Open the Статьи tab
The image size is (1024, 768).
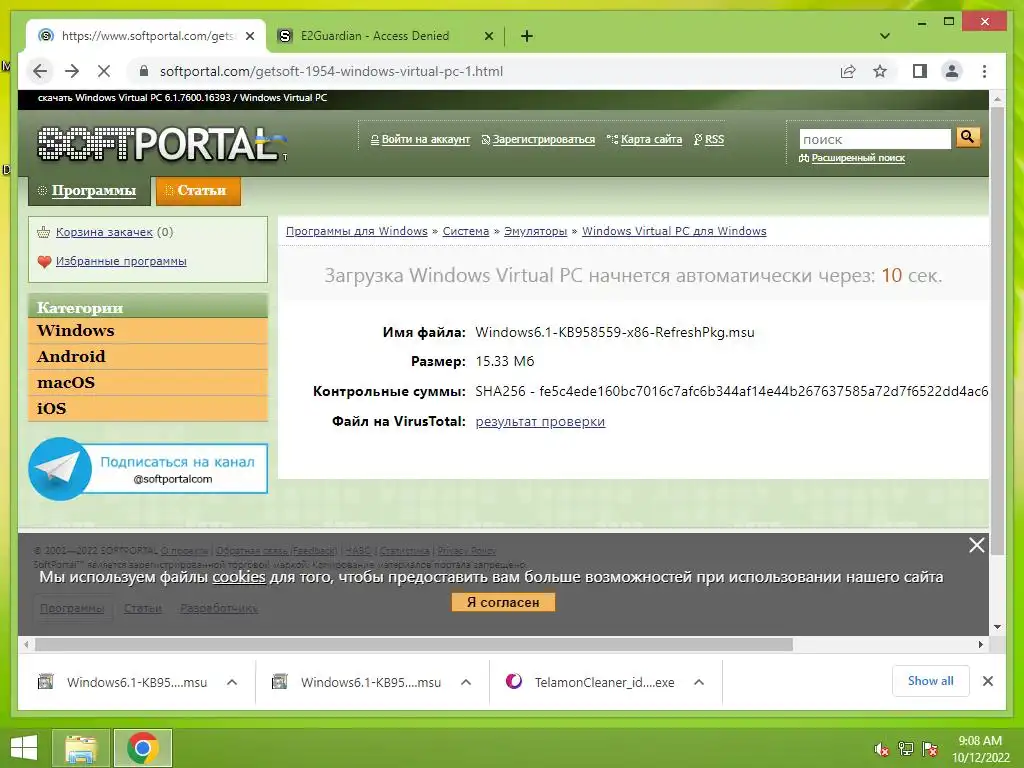point(199,191)
